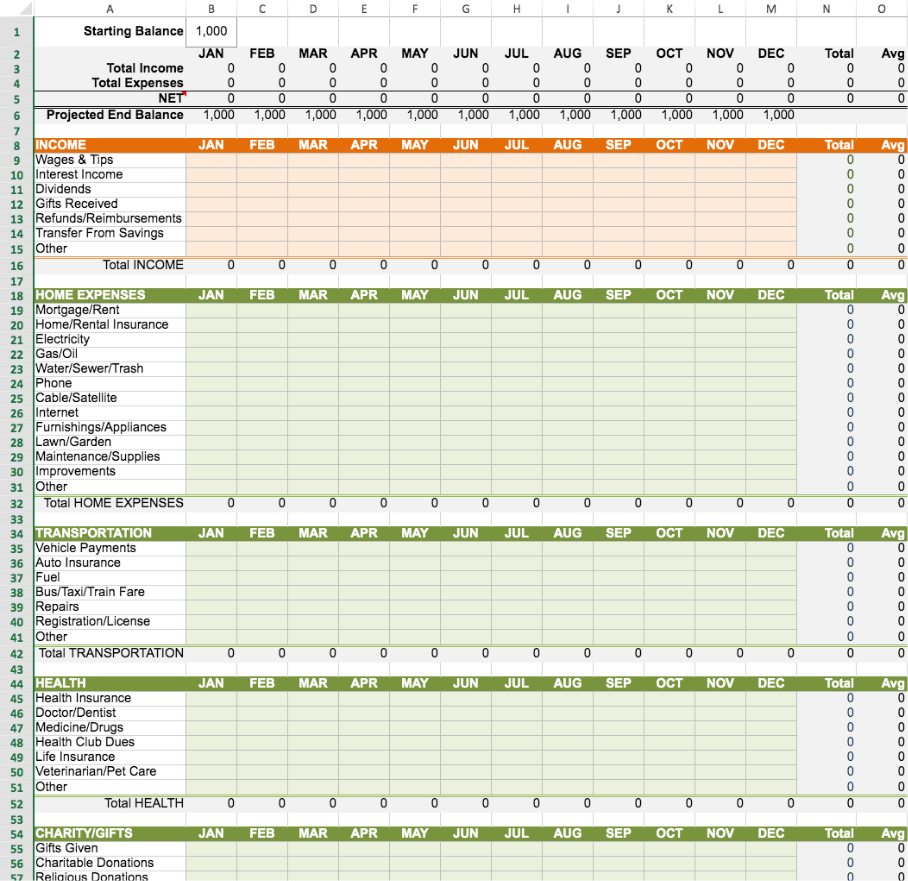Click the Home/Rental Insurance row label

point(102,324)
